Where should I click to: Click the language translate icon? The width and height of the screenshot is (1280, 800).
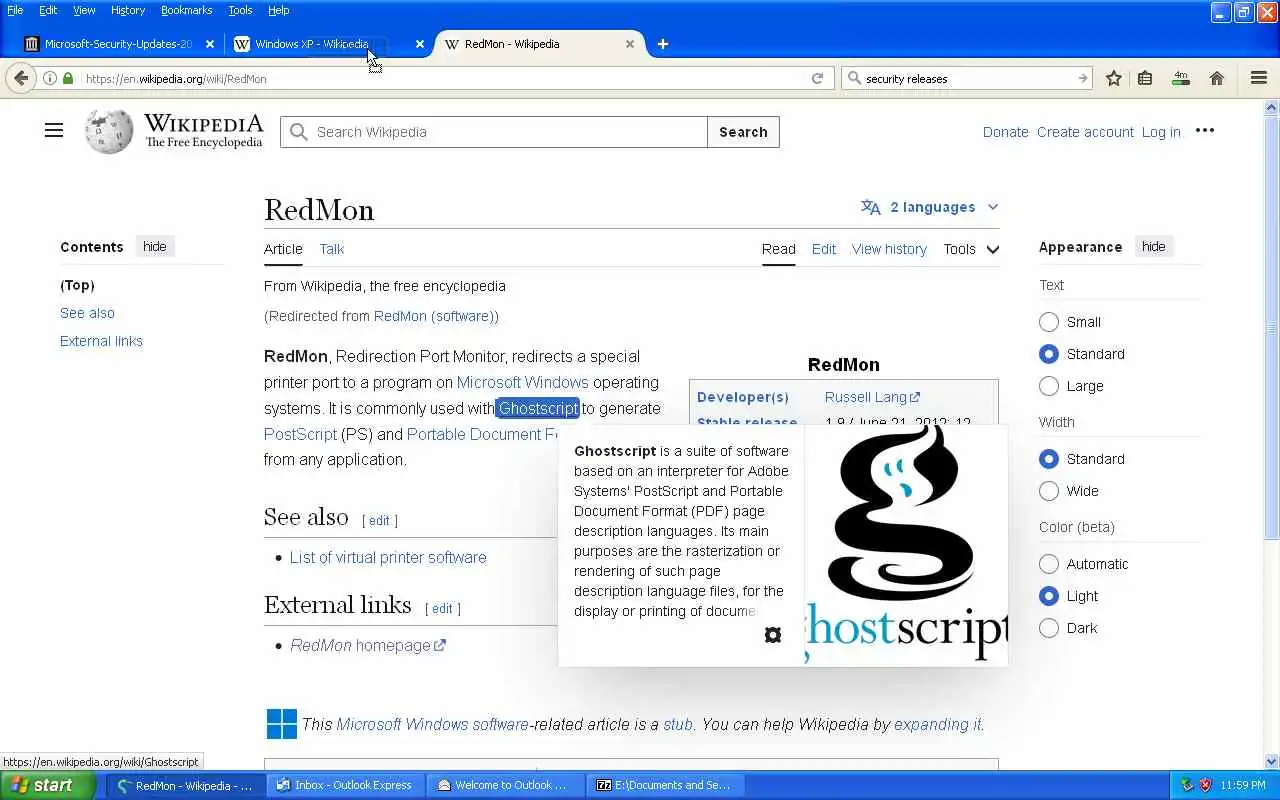tap(871, 207)
